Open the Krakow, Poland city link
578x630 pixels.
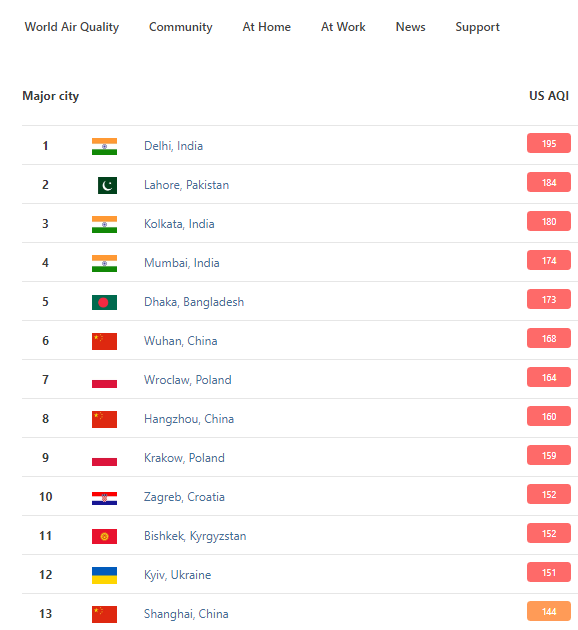[x=184, y=458]
